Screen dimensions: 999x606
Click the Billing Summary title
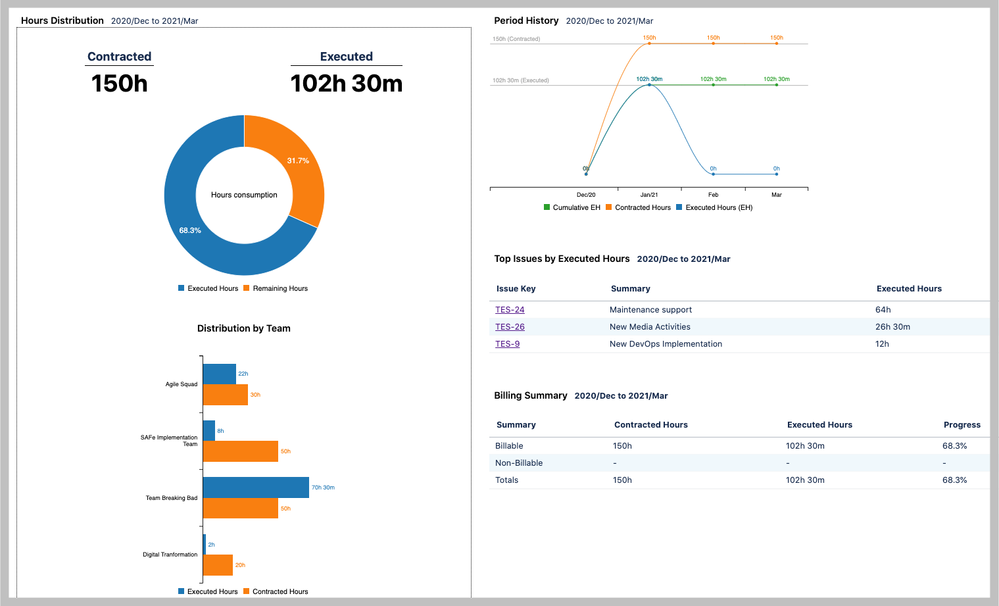point(530,396)
